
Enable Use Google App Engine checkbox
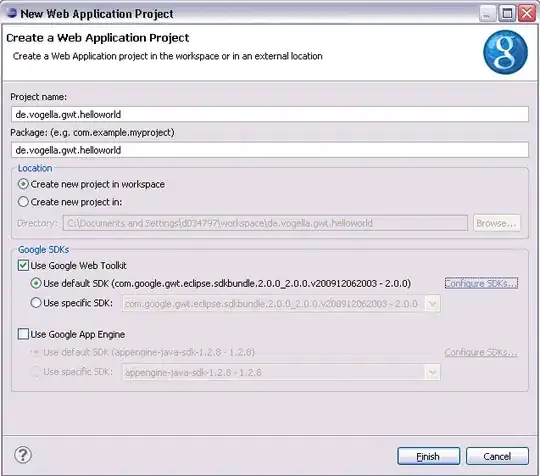23,334
